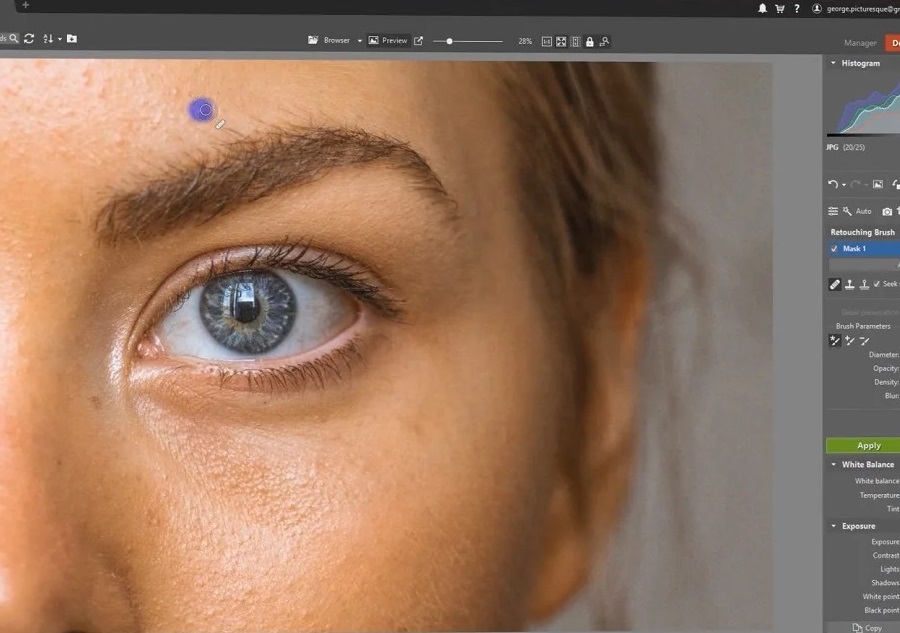Click the Copy button at the bottom
Viewport: 900px width, 633px height.
point(867,628)
